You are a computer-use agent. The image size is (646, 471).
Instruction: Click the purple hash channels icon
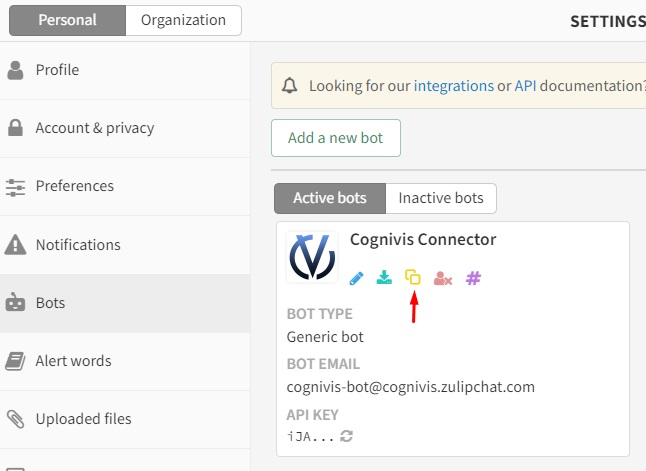[x=474, y=278]
